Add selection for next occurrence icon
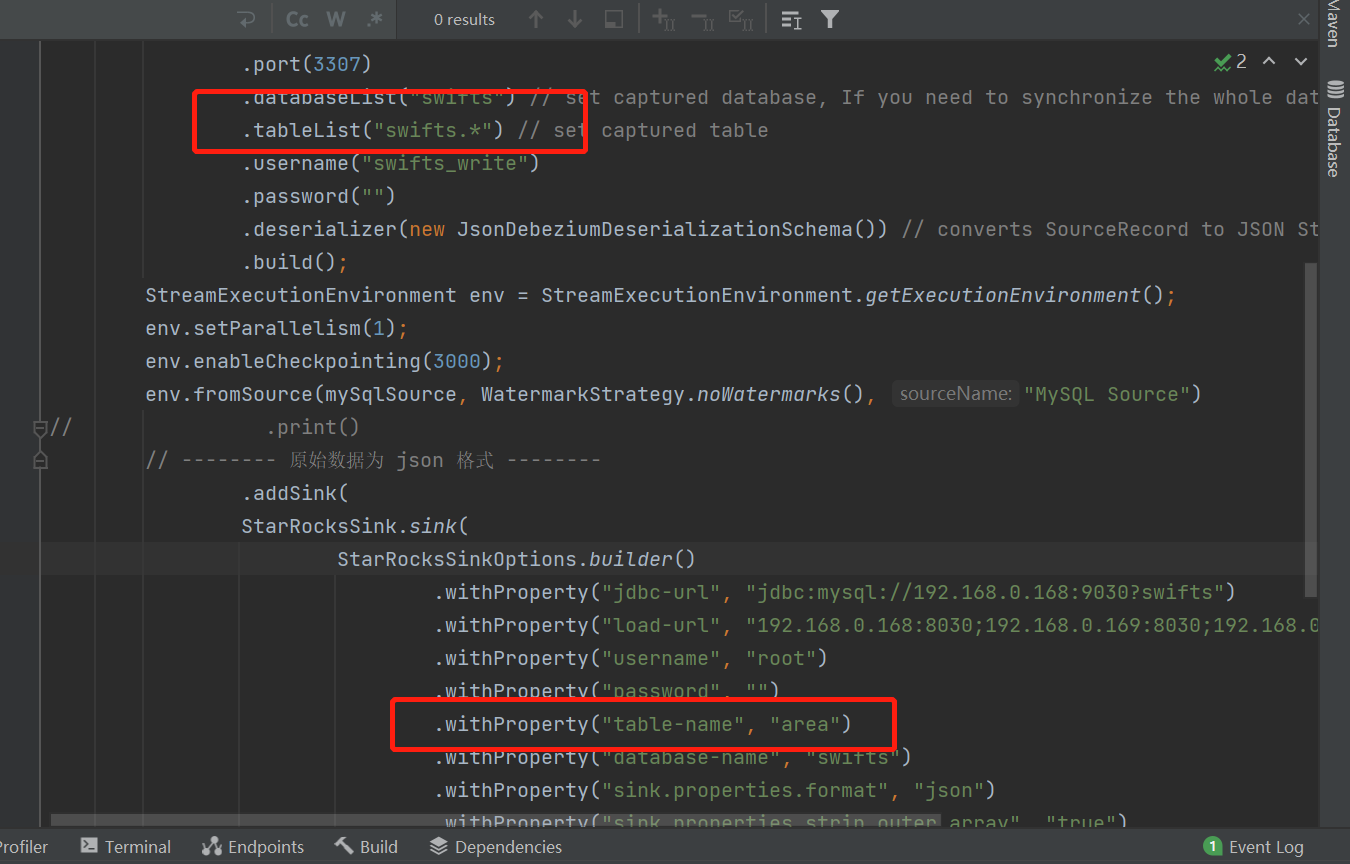Viewport: 1350px width, 864px height. tap(664, 19)
